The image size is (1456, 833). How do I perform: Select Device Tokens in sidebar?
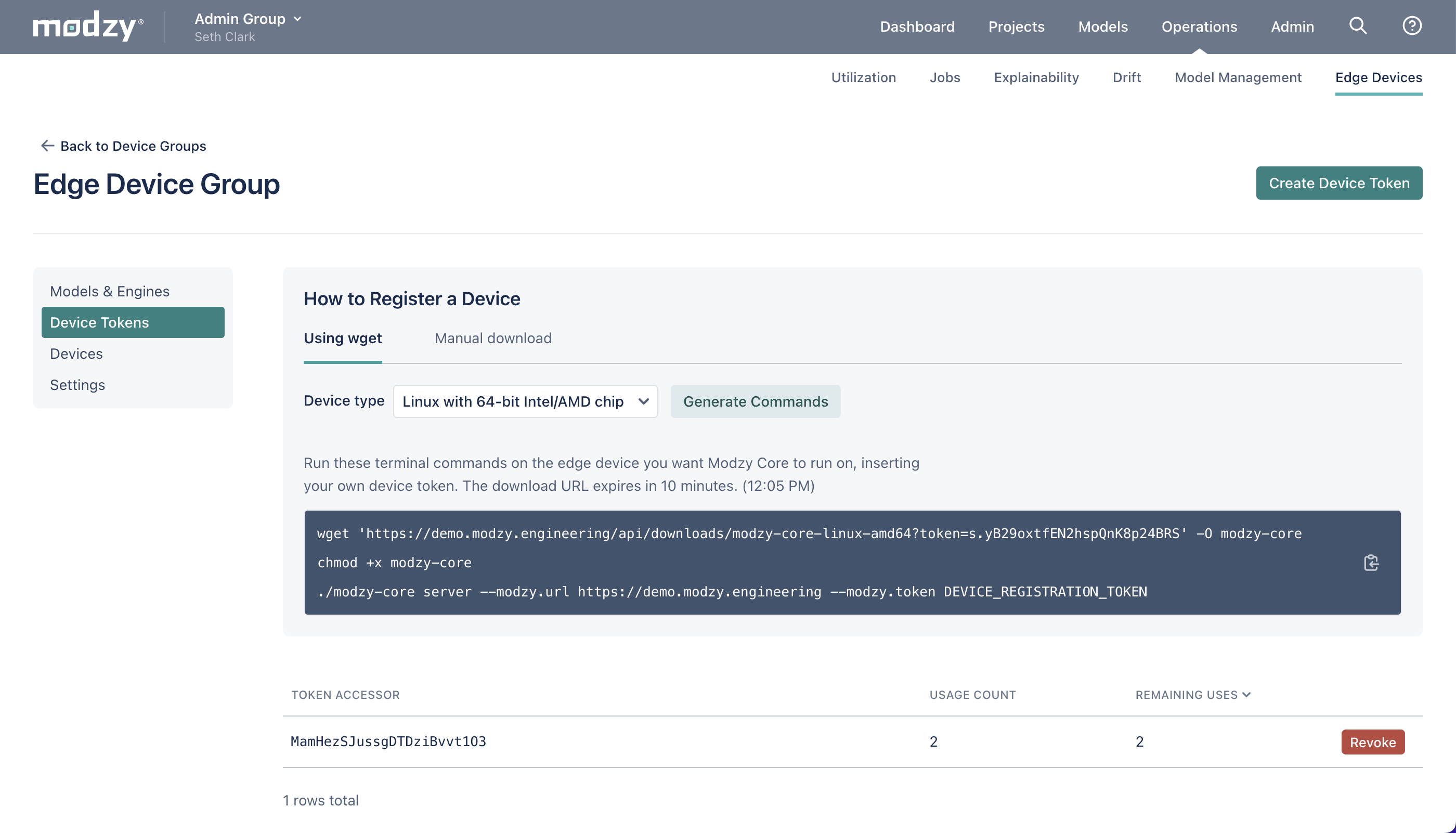point(133,322)
